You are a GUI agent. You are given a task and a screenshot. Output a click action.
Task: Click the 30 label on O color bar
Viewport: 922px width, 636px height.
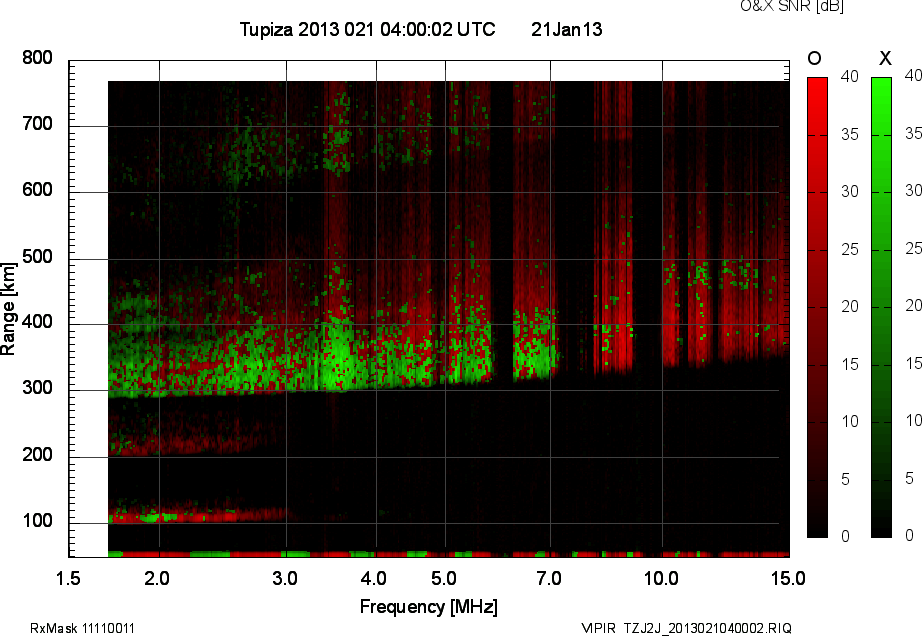coord(849,192)
